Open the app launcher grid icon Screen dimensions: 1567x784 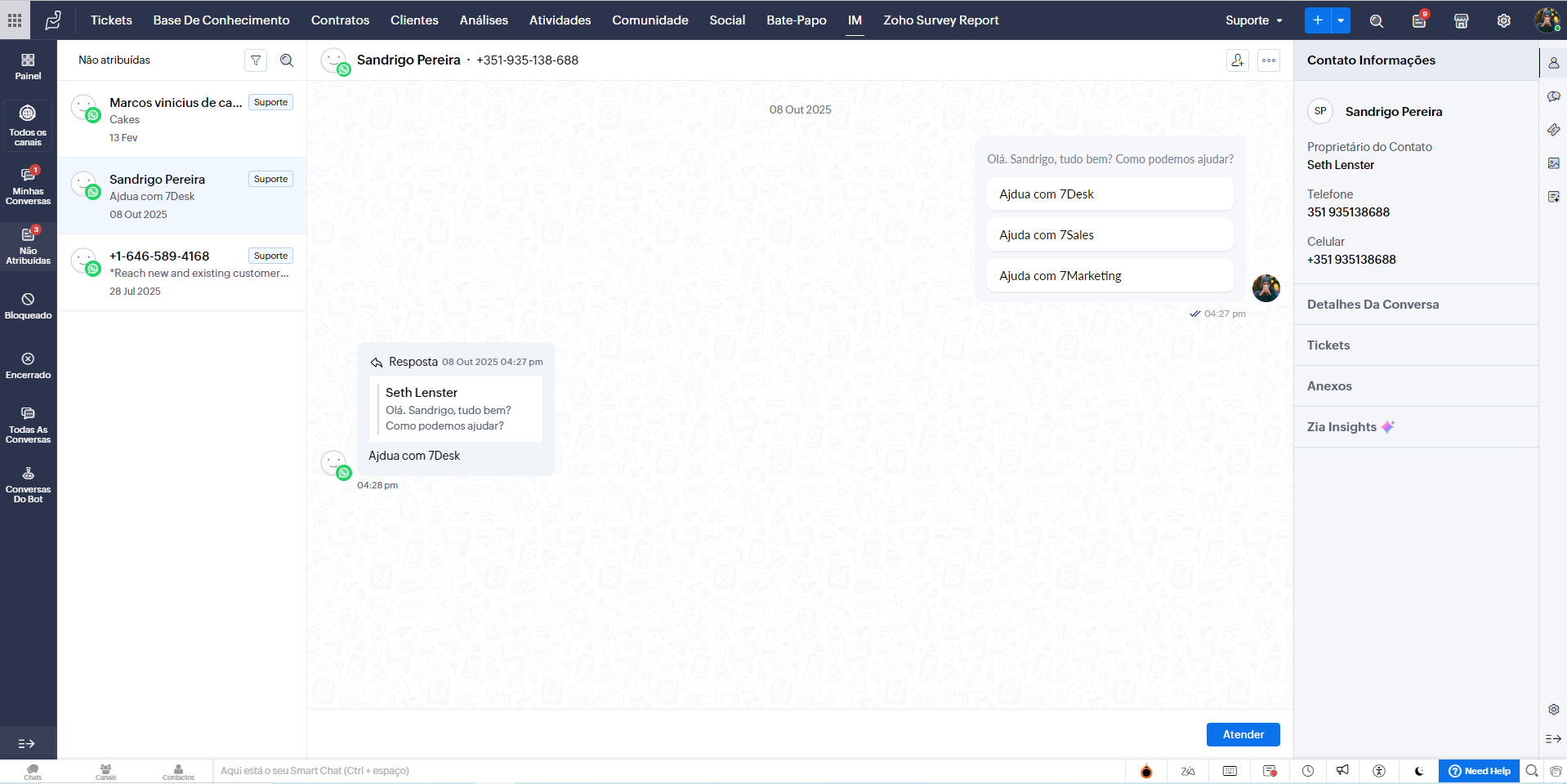15,20
